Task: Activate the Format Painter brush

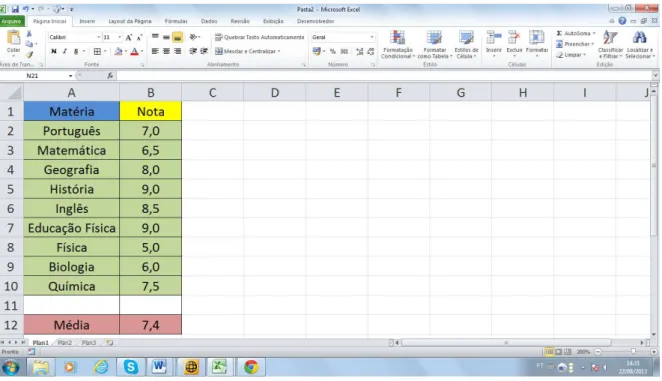Action: (x=29, y=54)
